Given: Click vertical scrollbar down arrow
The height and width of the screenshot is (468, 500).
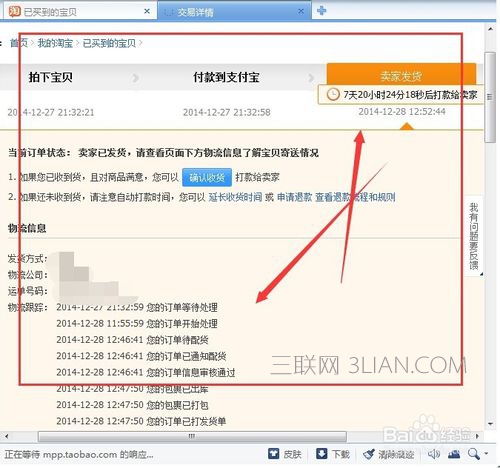Looking at the screenshot, I should point(490,424).
